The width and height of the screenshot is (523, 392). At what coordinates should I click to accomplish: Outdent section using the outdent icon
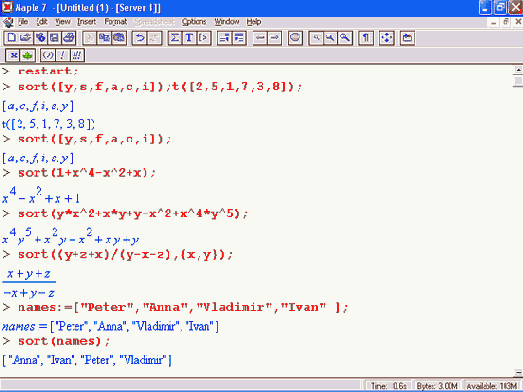(x=224, y=38)
